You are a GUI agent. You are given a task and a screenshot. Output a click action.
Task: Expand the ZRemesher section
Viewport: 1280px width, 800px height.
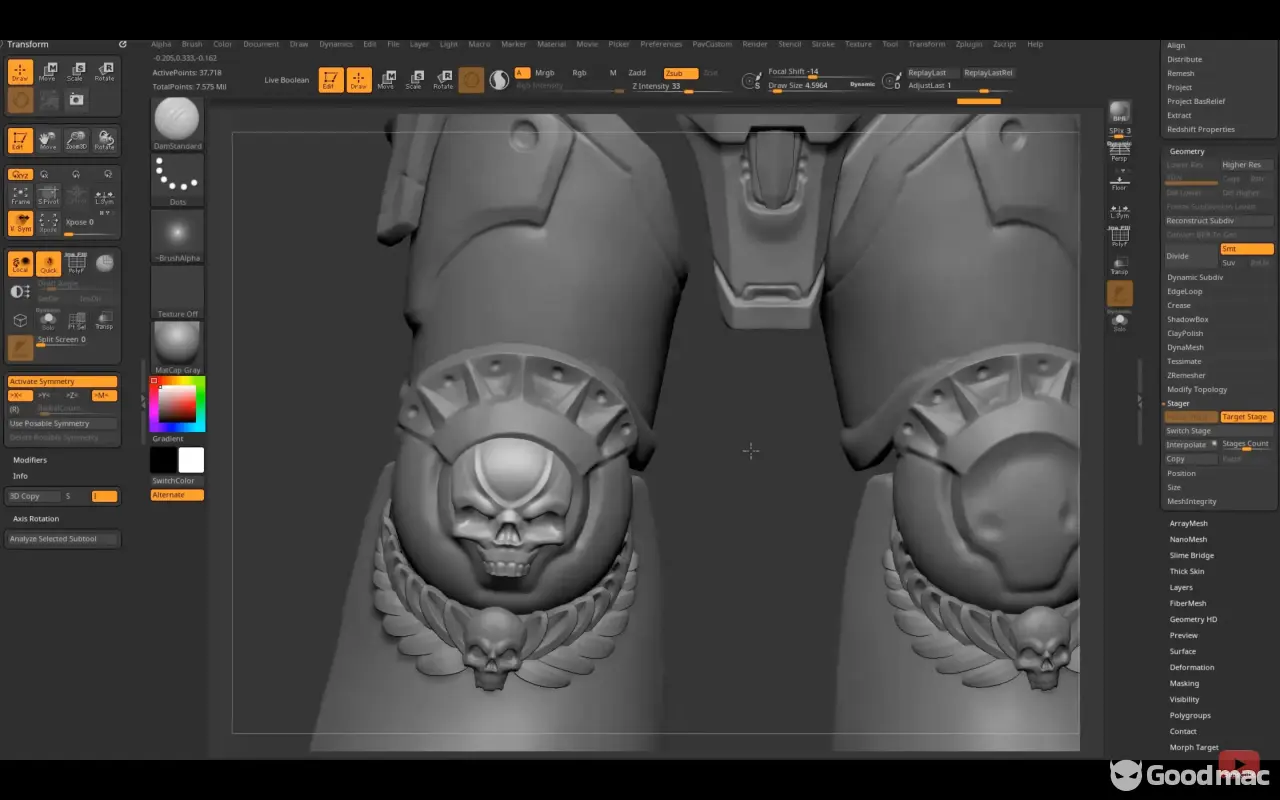tap(1186, 375)
